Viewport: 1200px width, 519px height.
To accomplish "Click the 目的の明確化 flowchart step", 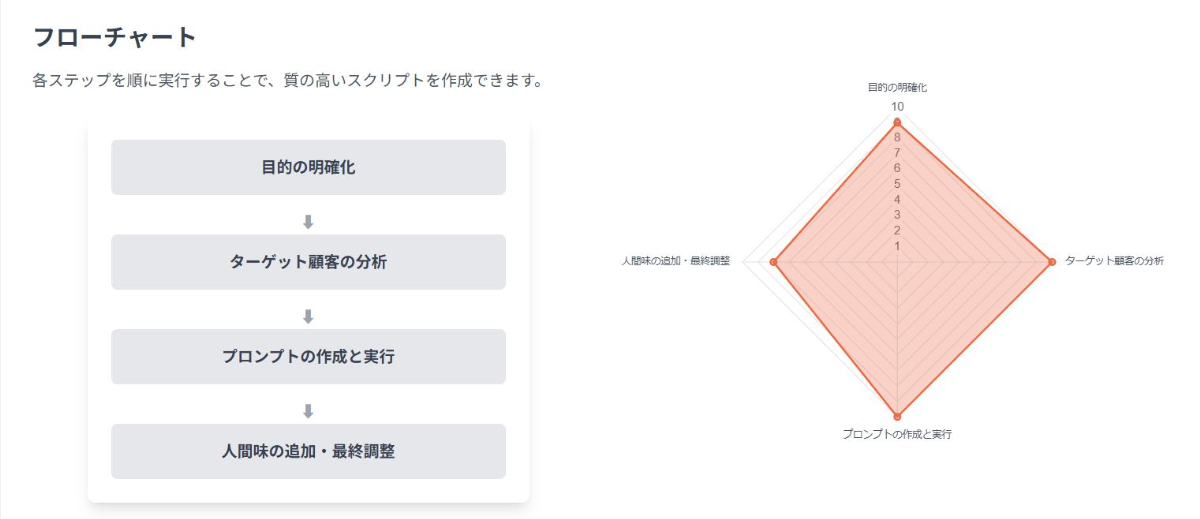I will point(308,167).
